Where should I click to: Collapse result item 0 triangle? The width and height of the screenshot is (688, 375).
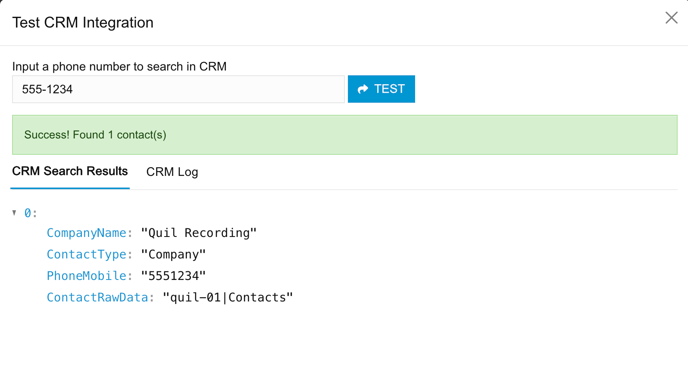(14, 213)
